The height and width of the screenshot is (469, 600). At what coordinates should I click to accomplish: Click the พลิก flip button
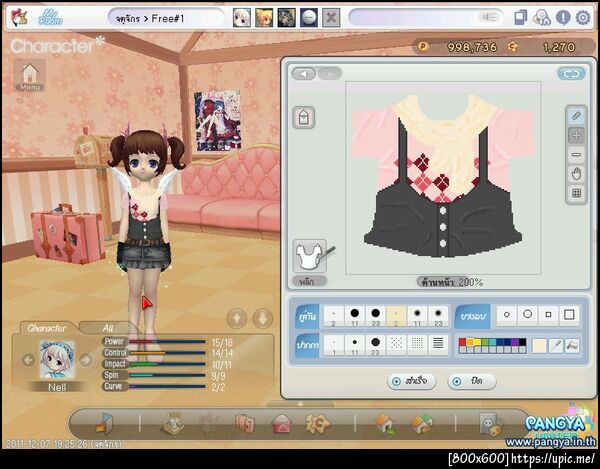click(309, 282)
